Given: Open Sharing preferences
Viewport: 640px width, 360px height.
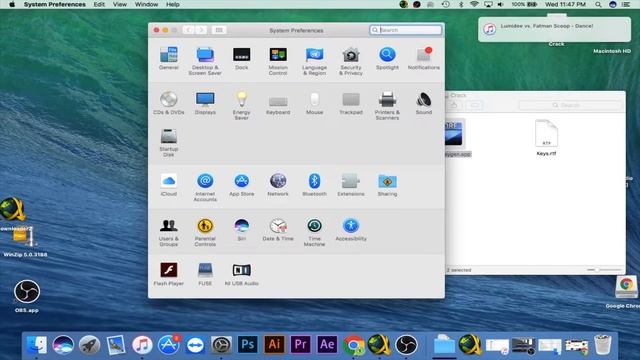Looking at the screenshot, I should [x=387, y=185].
